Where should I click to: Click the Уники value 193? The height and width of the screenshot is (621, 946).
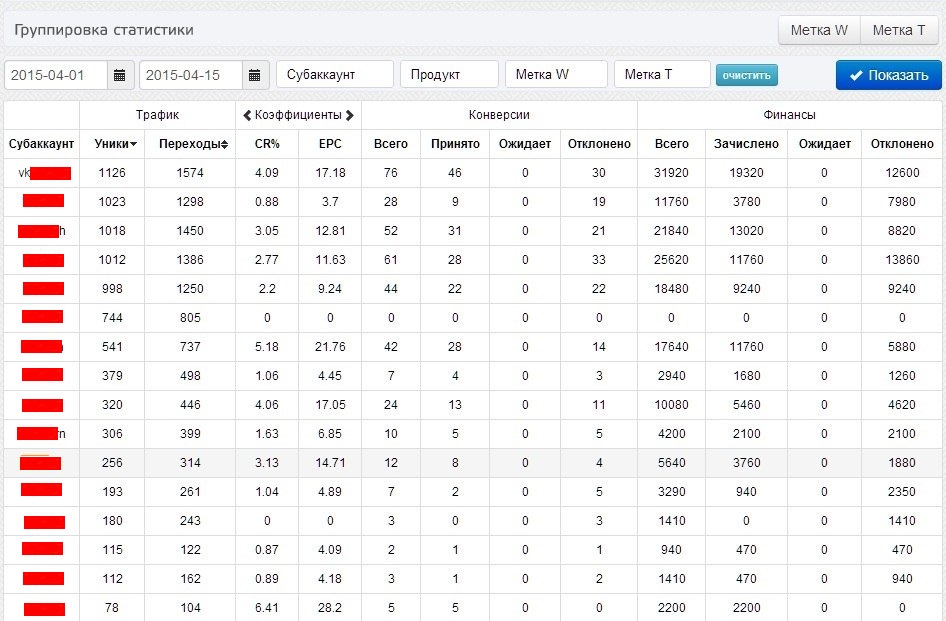[x=112, y=492]
